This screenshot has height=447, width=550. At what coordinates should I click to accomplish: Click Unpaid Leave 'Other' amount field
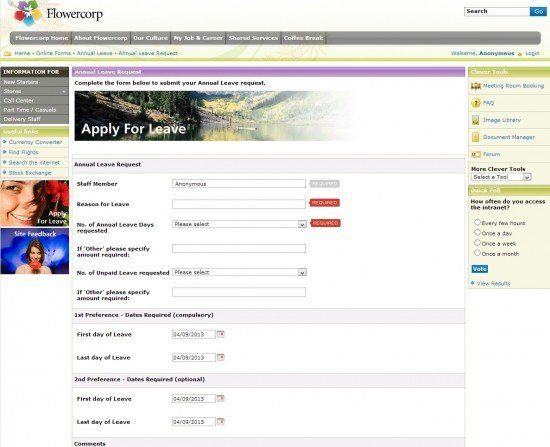[239, 292]
